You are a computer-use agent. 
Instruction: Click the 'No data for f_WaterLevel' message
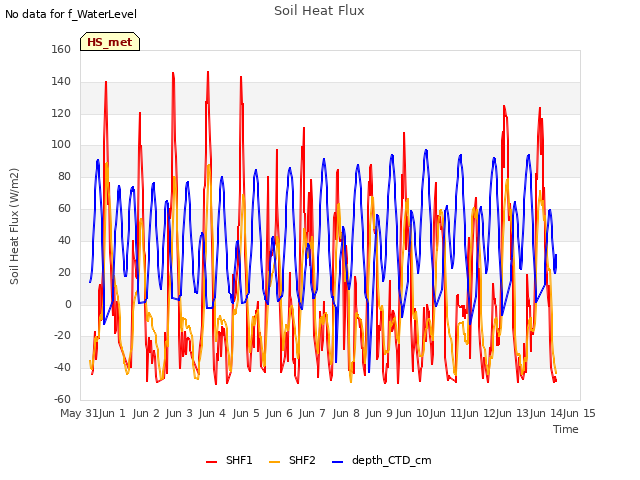[x=71, y=14]
